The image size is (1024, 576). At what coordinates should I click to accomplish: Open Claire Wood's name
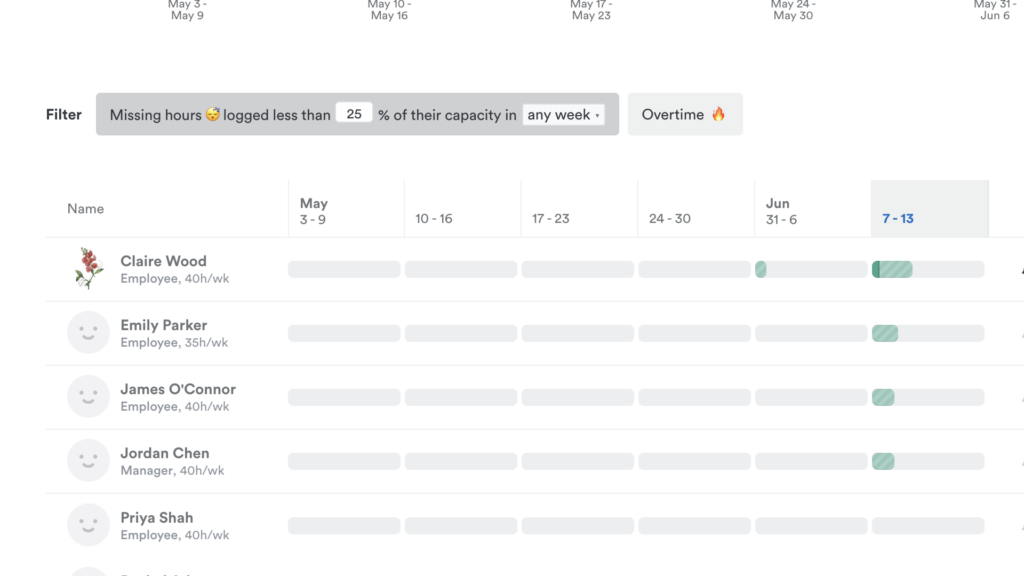[163, 261]
